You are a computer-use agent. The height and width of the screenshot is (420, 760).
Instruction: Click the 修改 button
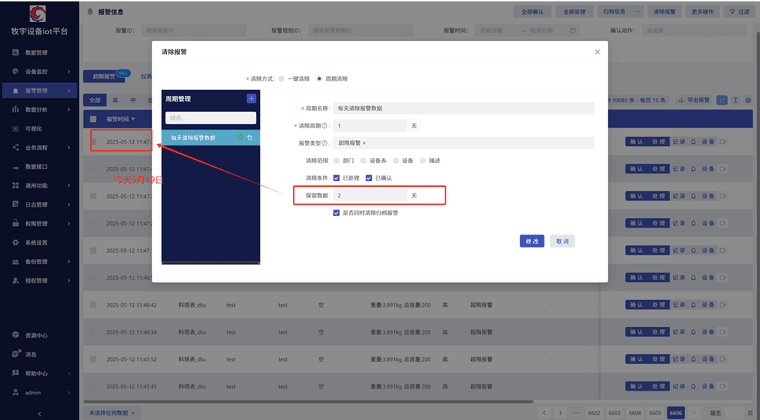tap(532, 241)
